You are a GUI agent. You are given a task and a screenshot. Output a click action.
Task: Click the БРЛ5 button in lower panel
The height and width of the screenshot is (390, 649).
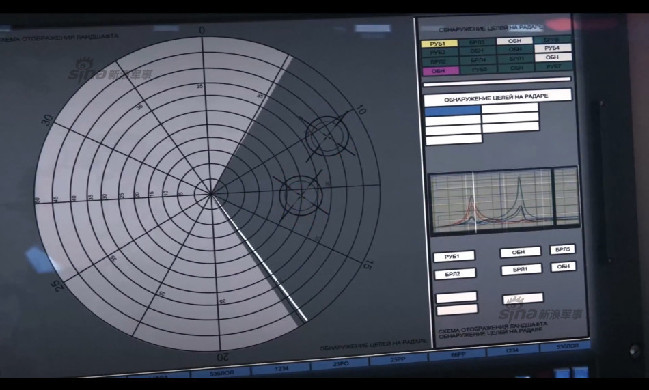coord(562,250)
